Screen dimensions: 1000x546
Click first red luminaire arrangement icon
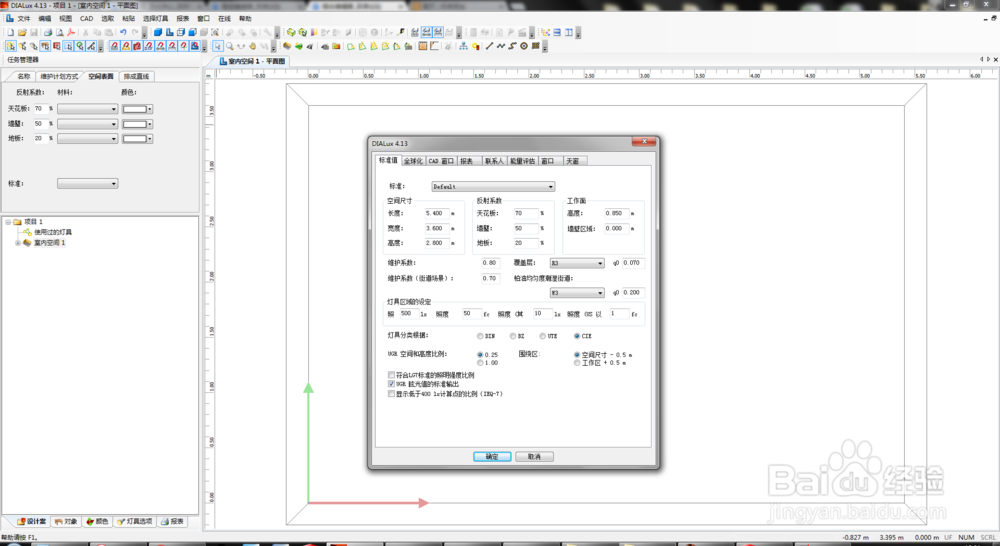point(115,46)
